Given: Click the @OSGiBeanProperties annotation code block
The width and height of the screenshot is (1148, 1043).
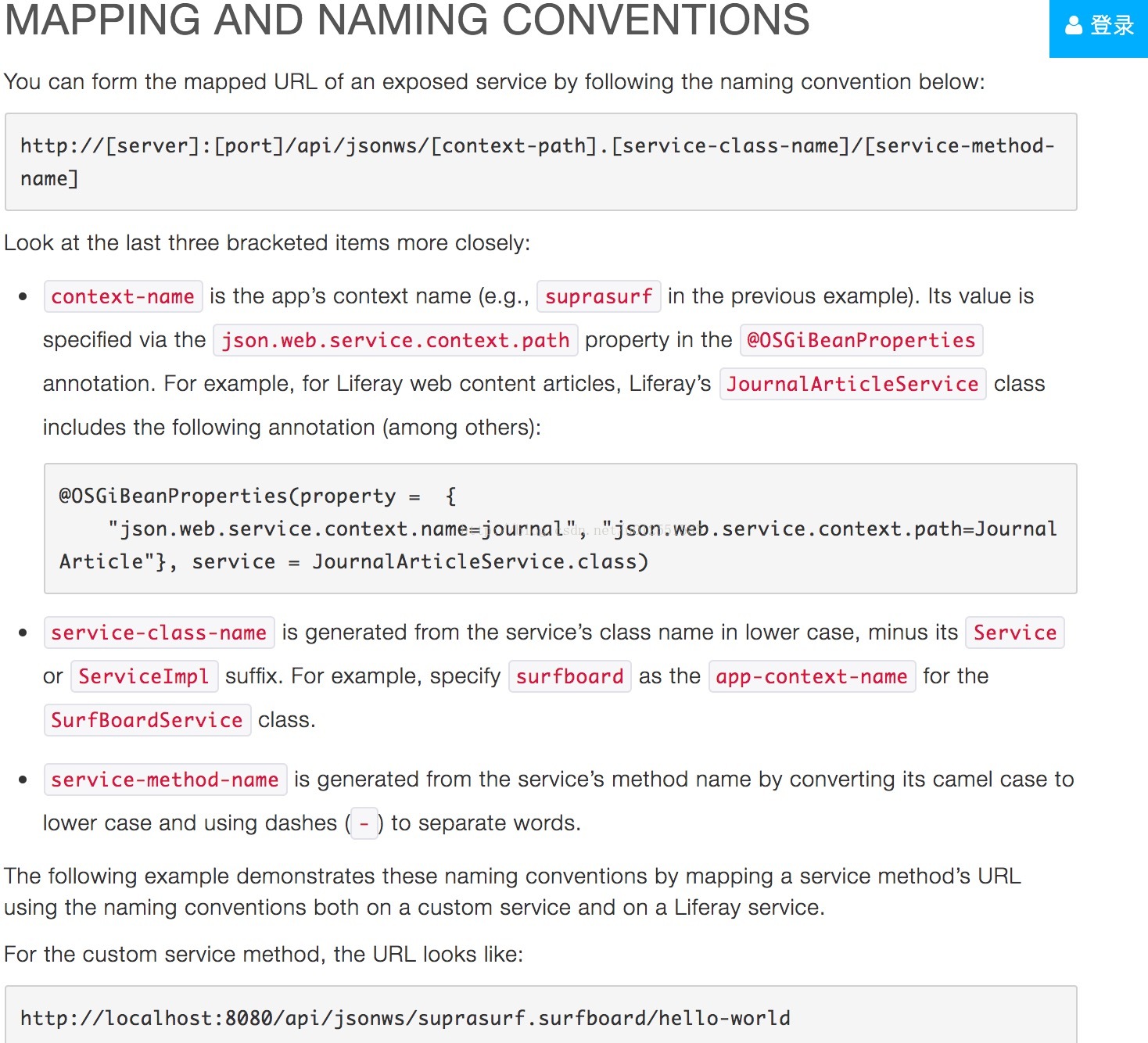Looking at the screenshot, I should 561,529.
